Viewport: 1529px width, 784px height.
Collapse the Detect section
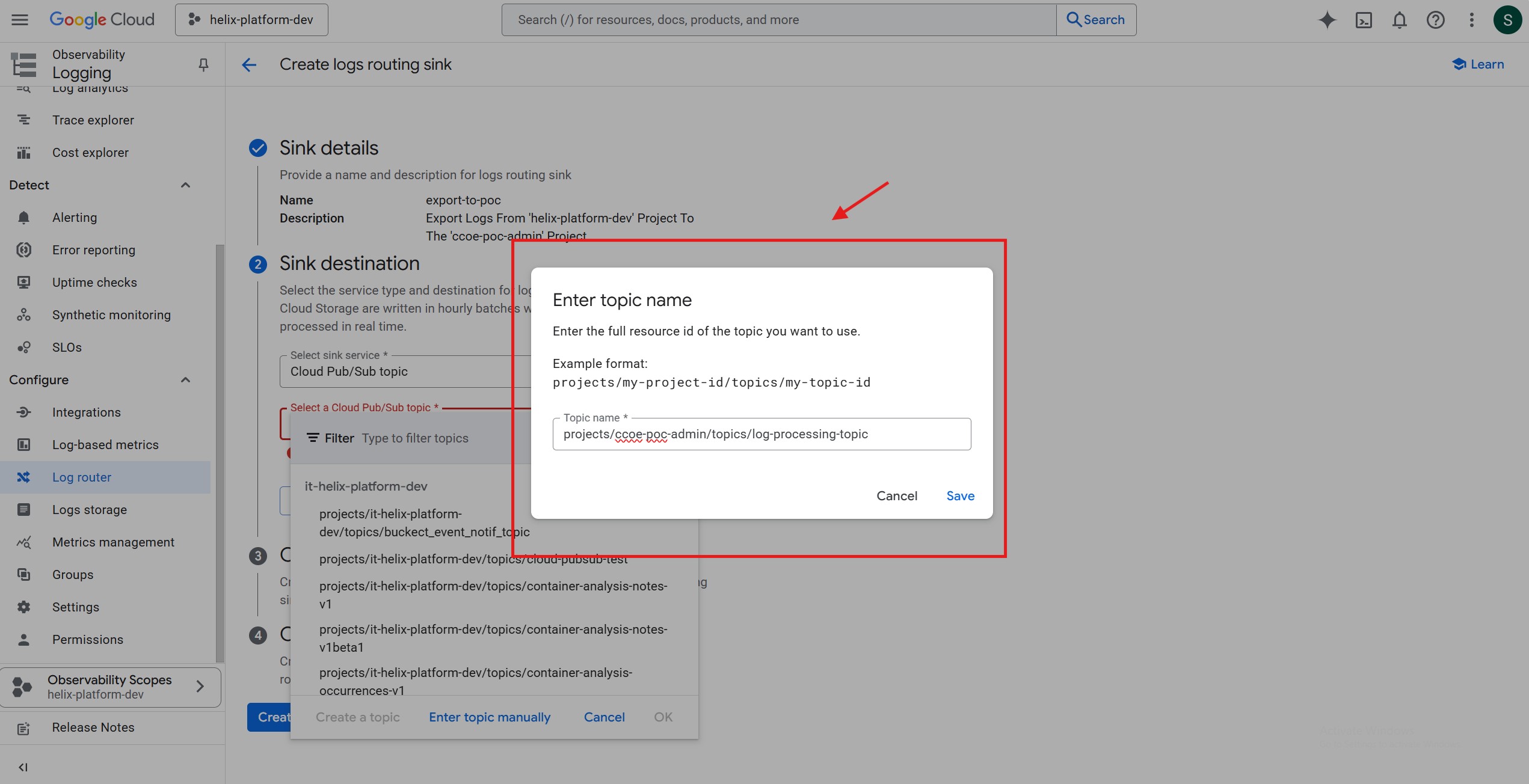(185, 185)
